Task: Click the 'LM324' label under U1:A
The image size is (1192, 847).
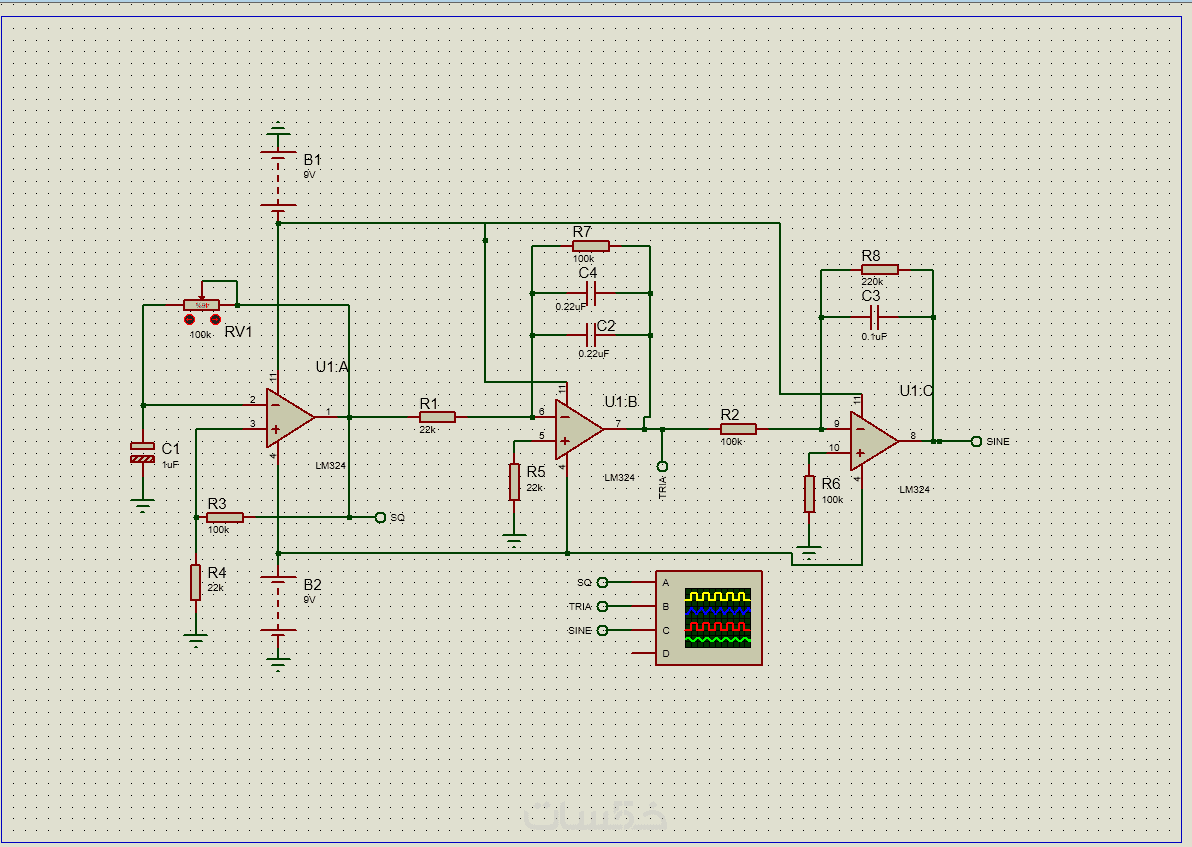Action: (331, 465)
